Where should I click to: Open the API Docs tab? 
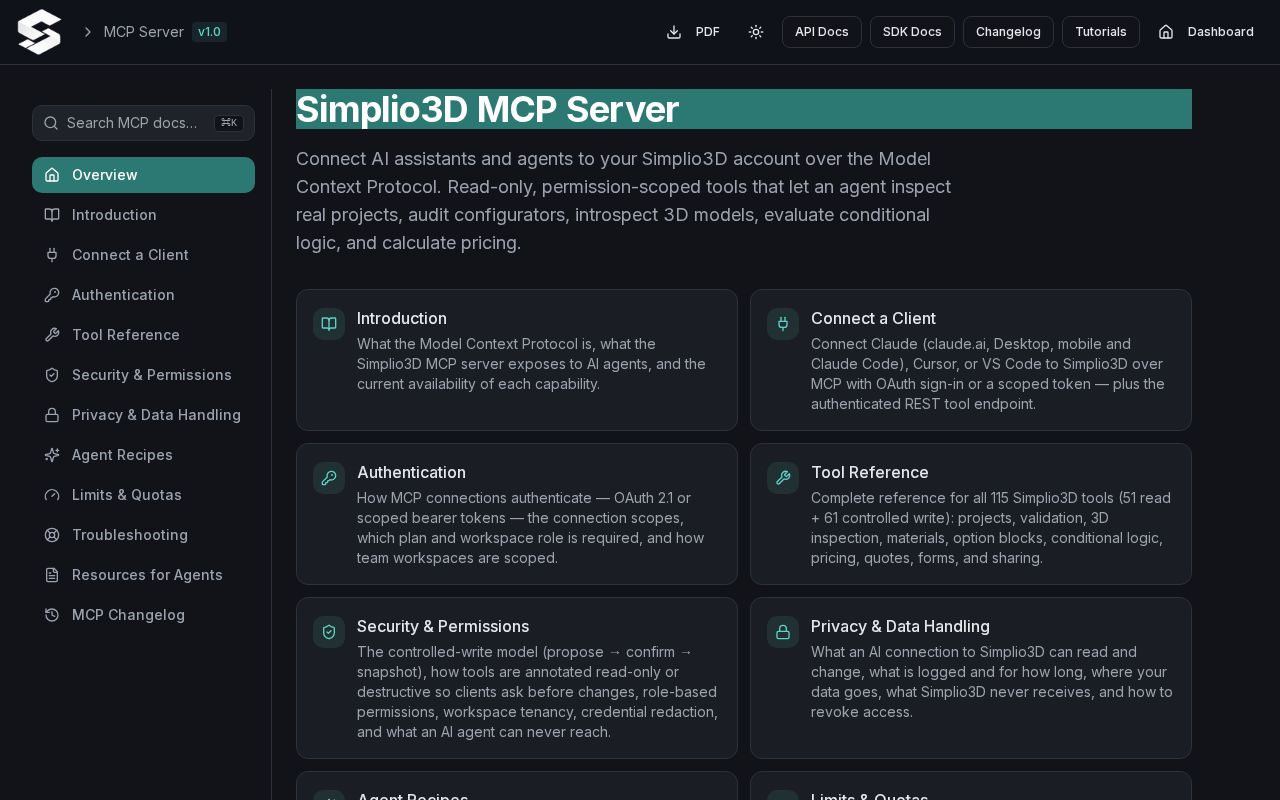click(x=822, y=32)
